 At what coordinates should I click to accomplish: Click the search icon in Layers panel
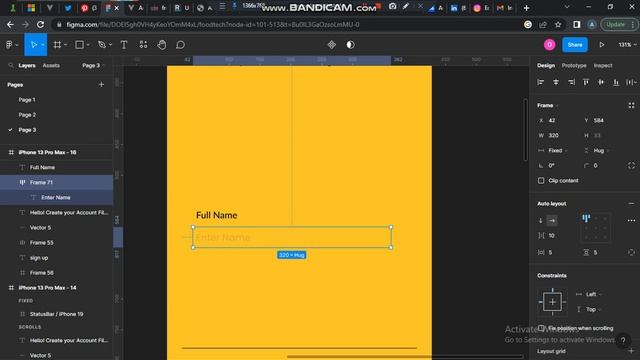(11, 65)
